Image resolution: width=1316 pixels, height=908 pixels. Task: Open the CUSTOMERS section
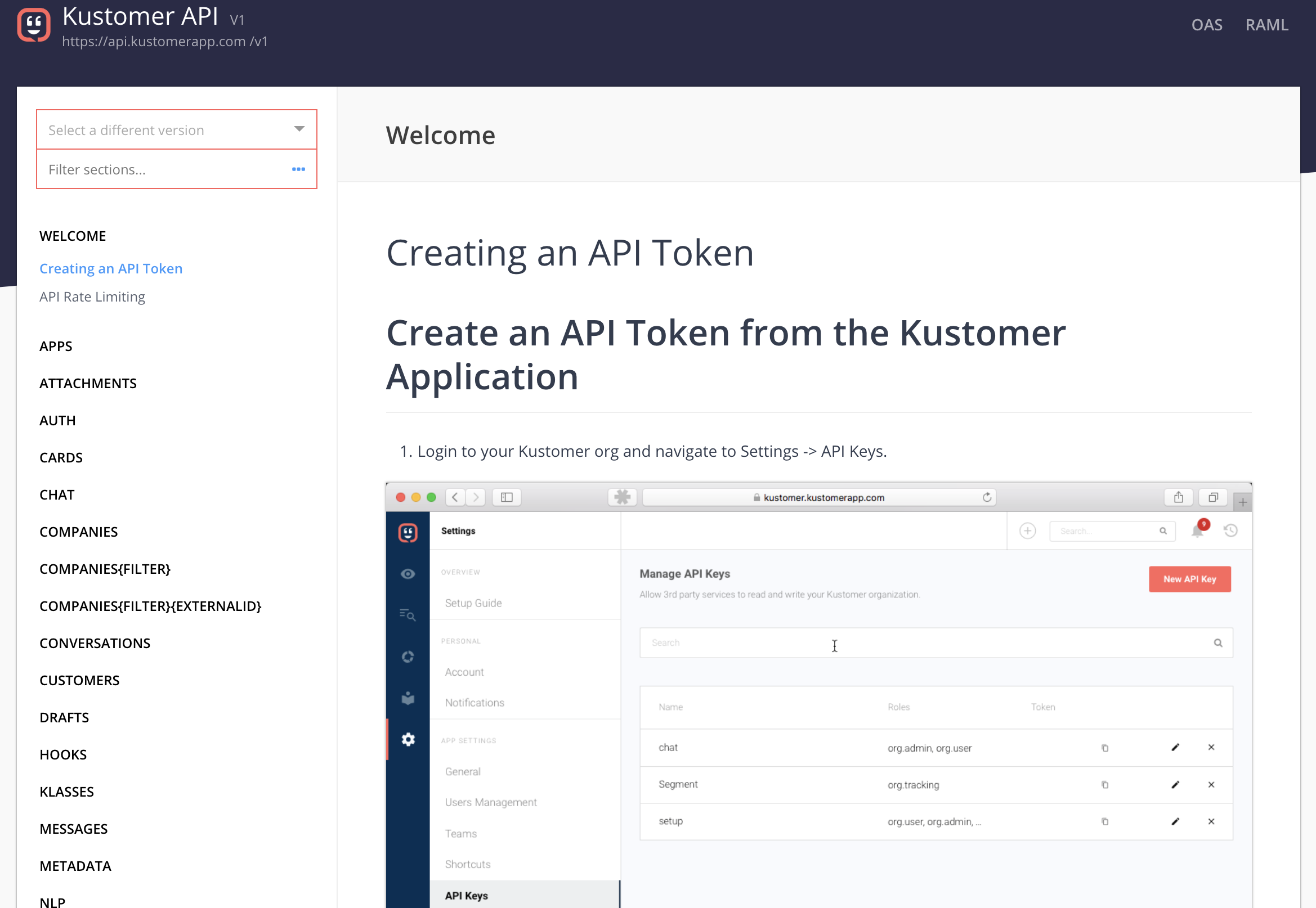tap(80, 680)
